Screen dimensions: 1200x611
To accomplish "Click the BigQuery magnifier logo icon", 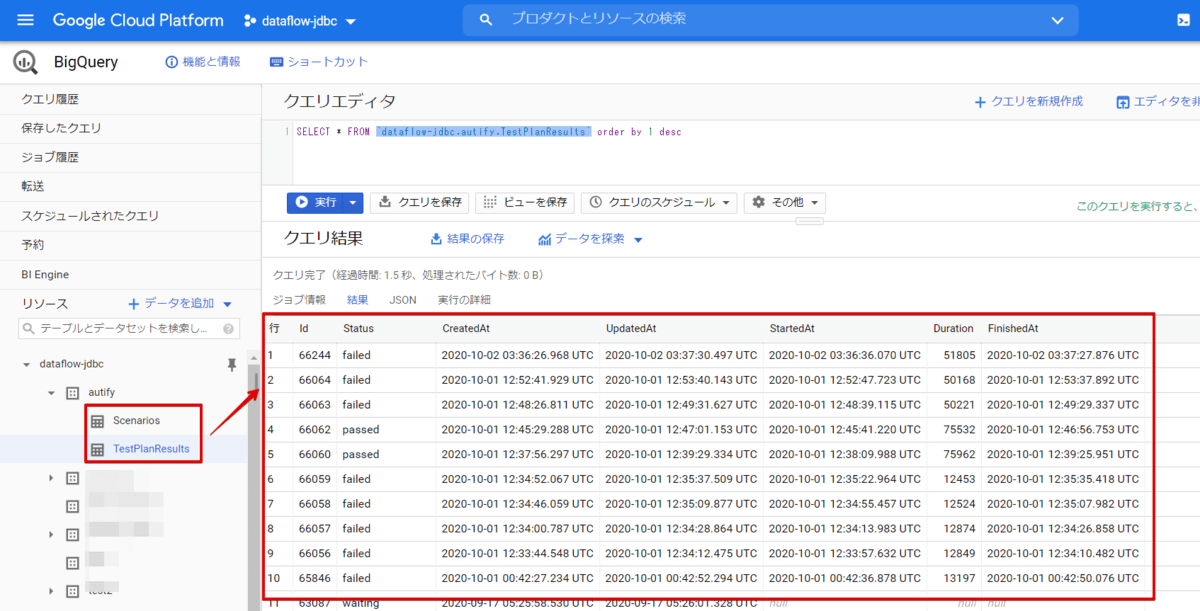I will [25, 62].
